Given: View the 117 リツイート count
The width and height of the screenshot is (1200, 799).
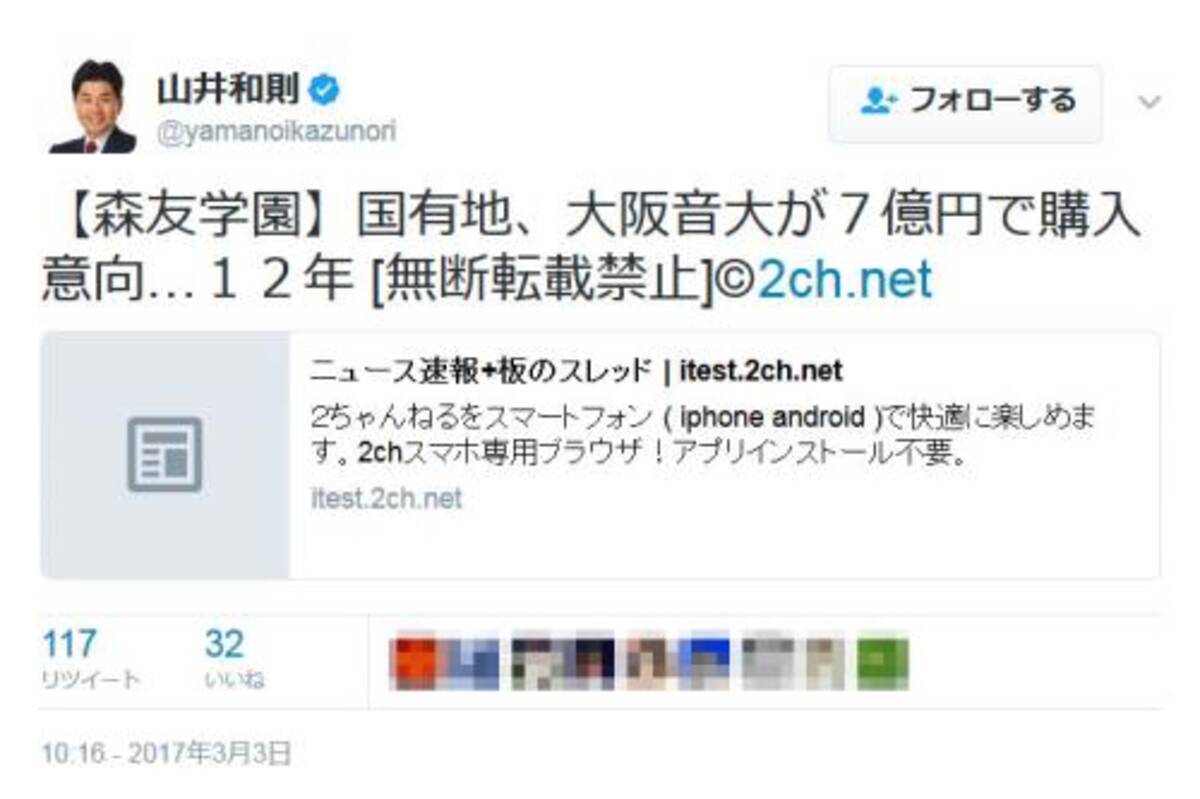Looking at the screenshot, I should click(90, 659).
